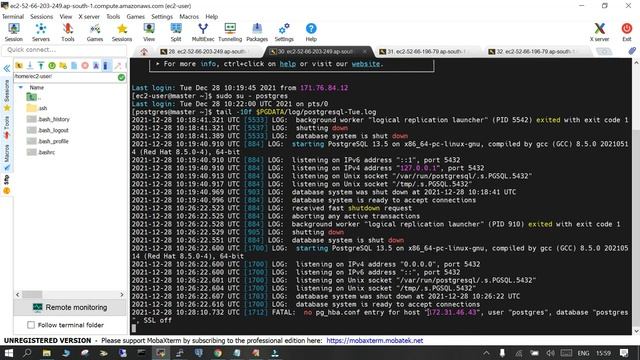Open the Windows Start button
Screen dimensions: 640x360
click(8, 353)
